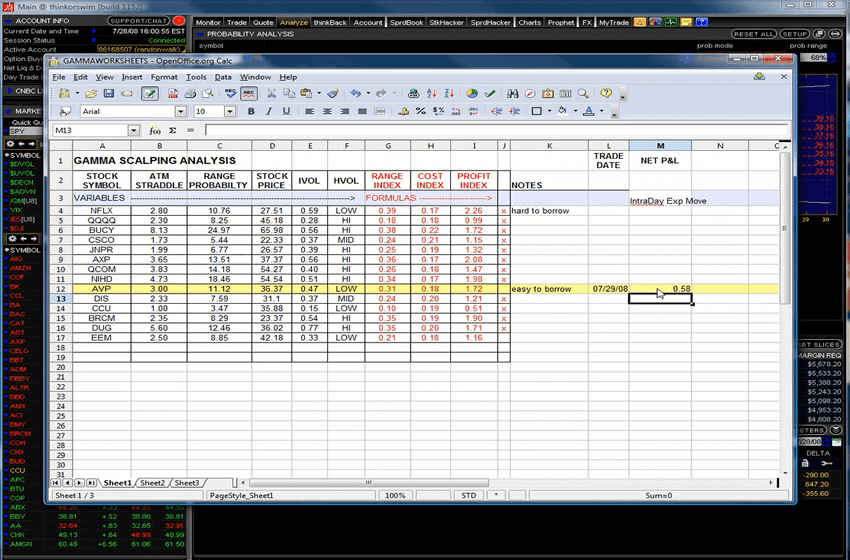
Task: Open the Font Color dropdown arrow
Action: pos(602,111)
